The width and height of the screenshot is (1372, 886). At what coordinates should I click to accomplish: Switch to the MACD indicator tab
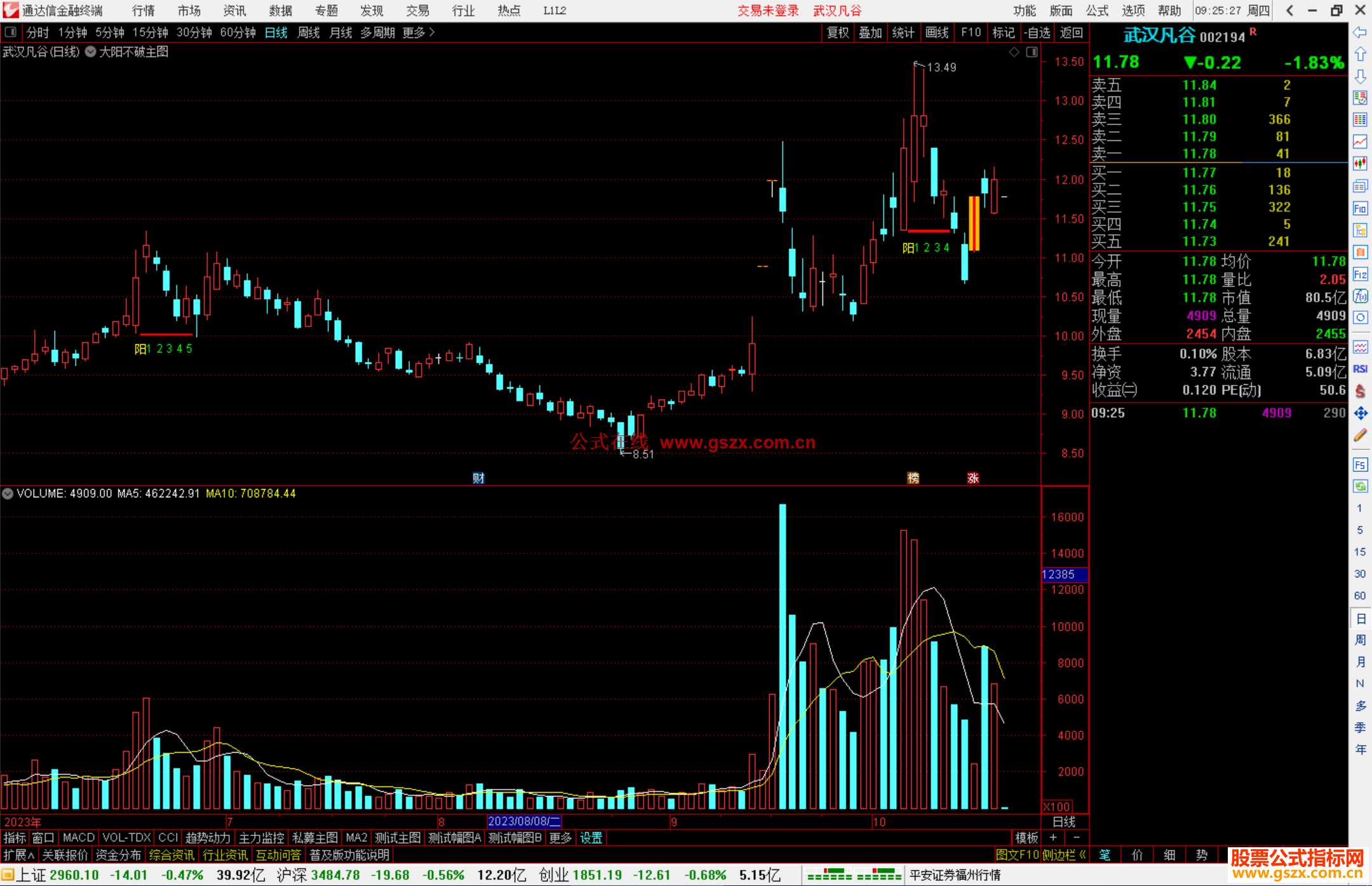[78, 838]
